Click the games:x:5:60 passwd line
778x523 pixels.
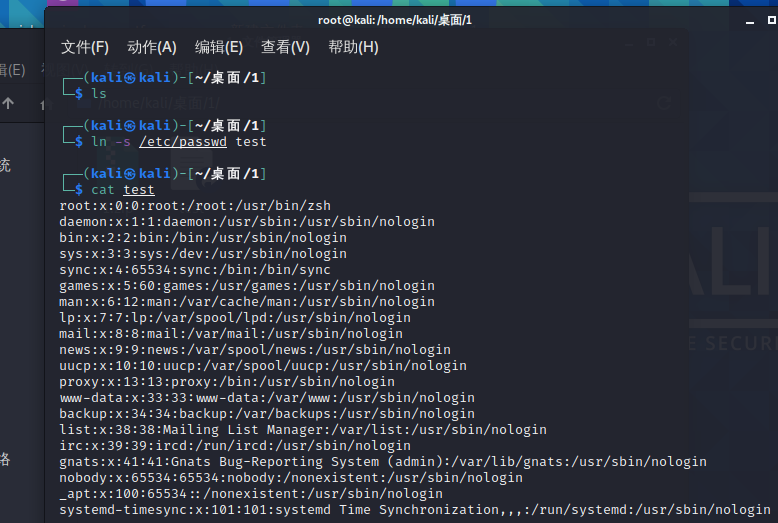point(247,285)
